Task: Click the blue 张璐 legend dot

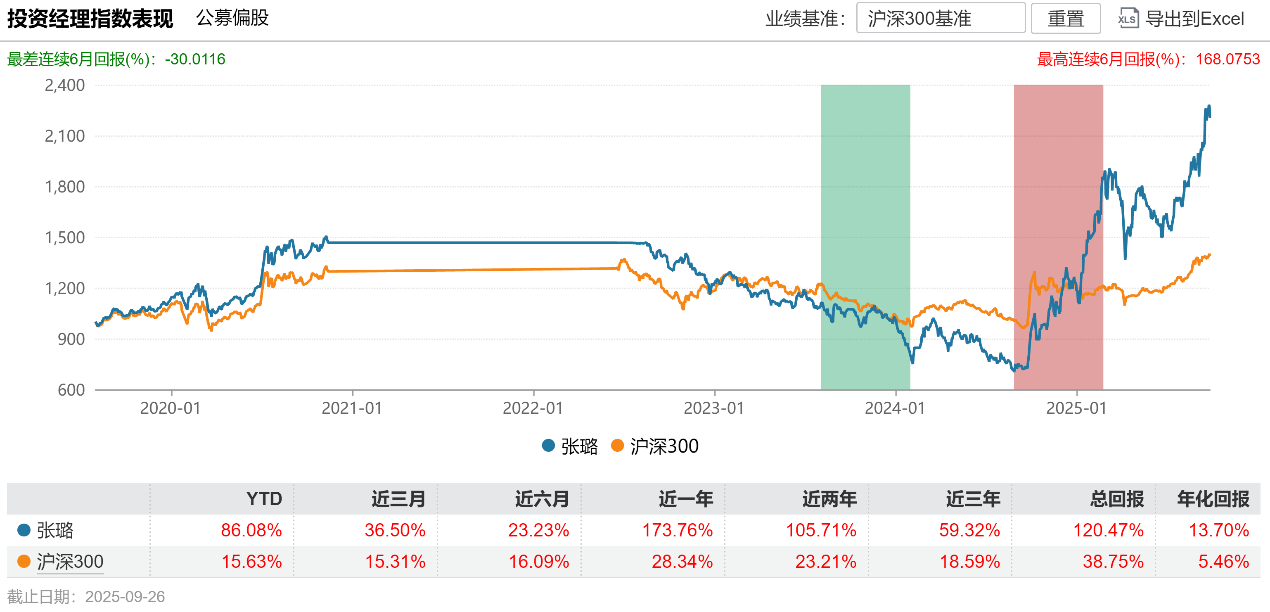Action: coord(548,446)
